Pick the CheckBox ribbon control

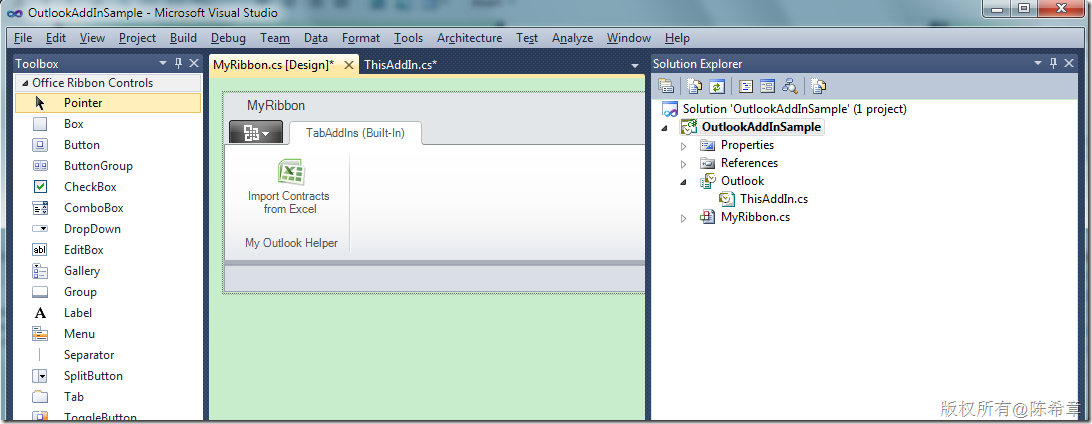[107, 187]
